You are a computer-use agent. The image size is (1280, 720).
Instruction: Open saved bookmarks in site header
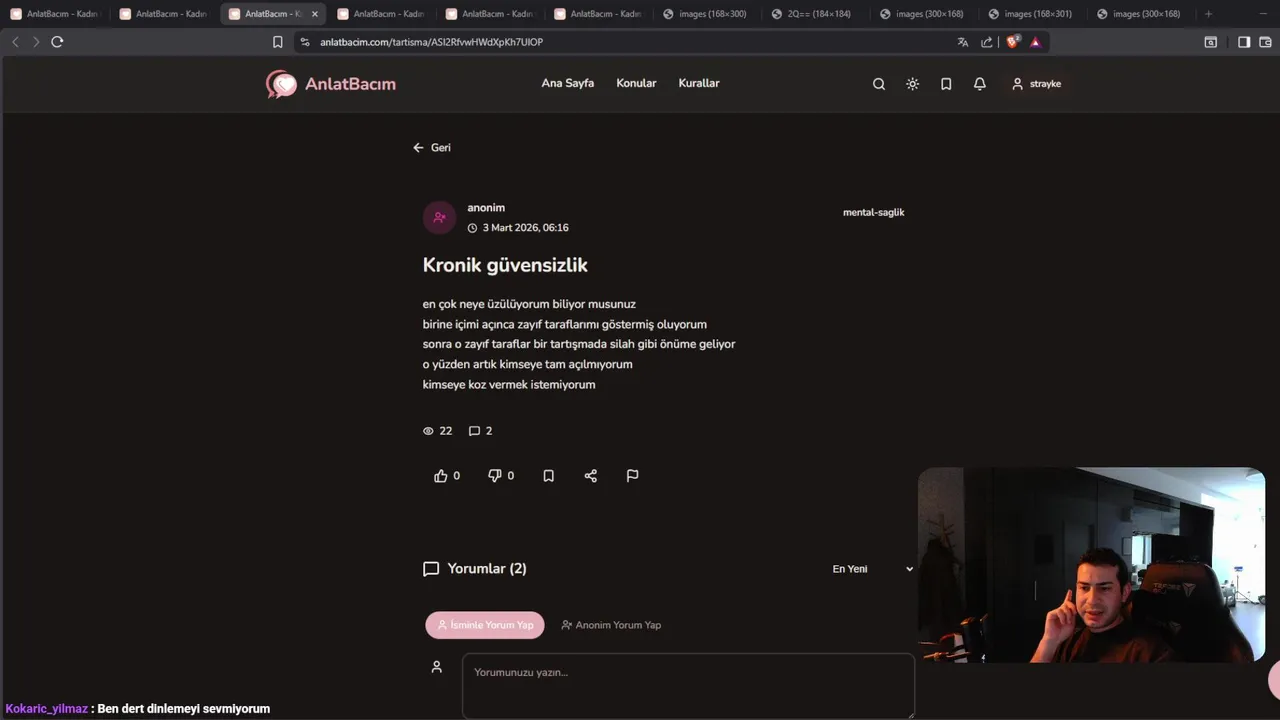(946, 84)
